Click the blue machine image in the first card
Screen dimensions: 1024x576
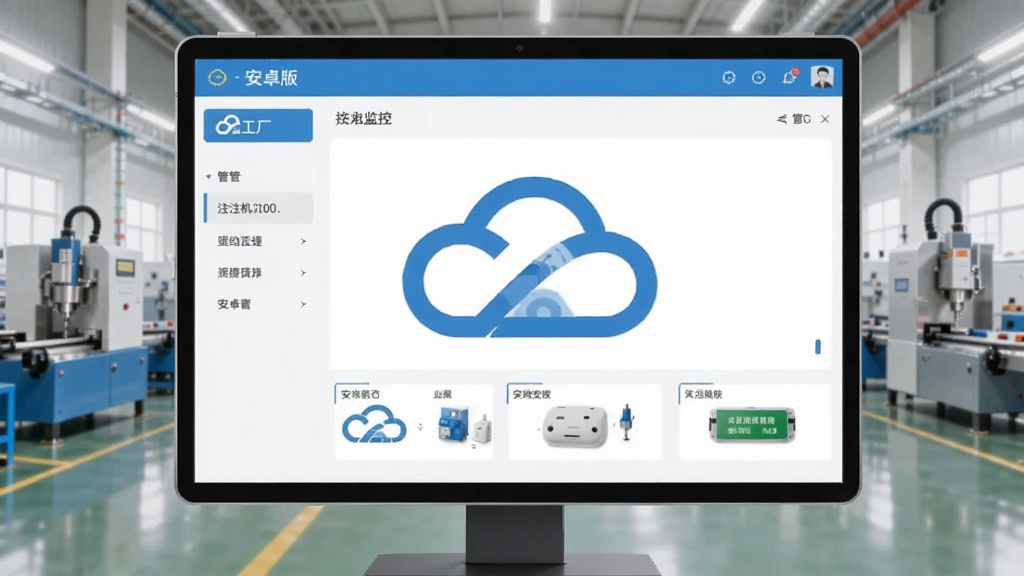pyautogui.click(x=454, y=423)
